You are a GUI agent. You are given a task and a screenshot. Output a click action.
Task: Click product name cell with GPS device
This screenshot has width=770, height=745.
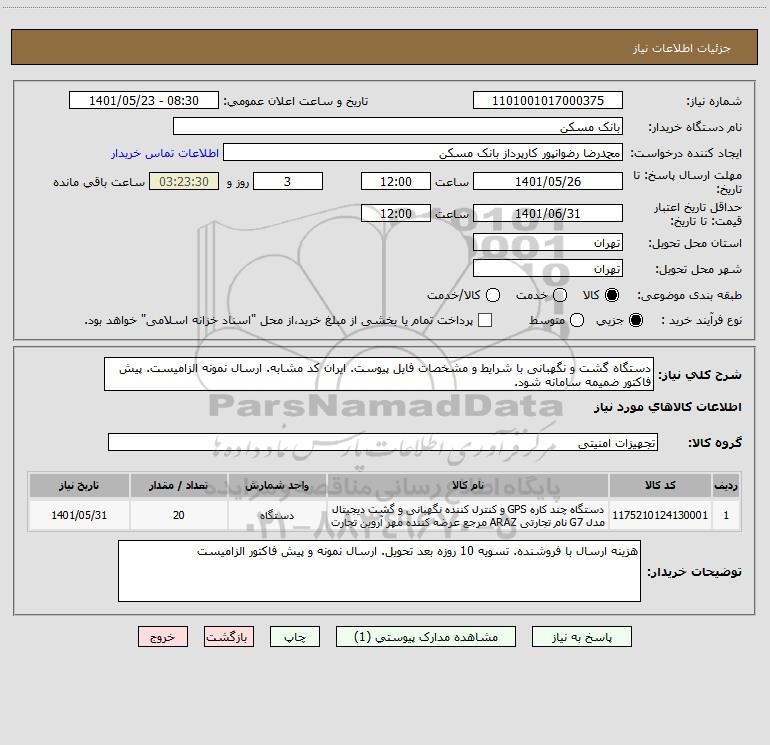[468, 515]
